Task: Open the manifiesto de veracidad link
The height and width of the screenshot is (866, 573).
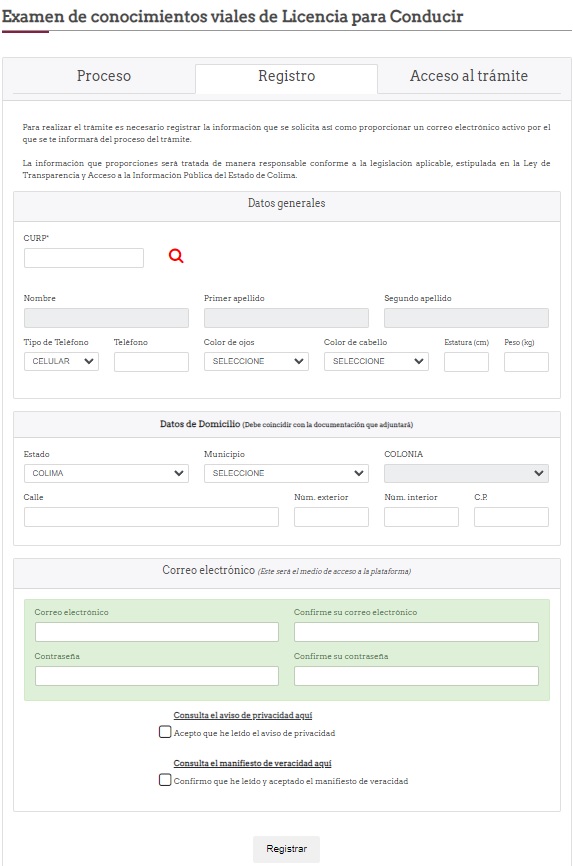Action: [253, 763]
